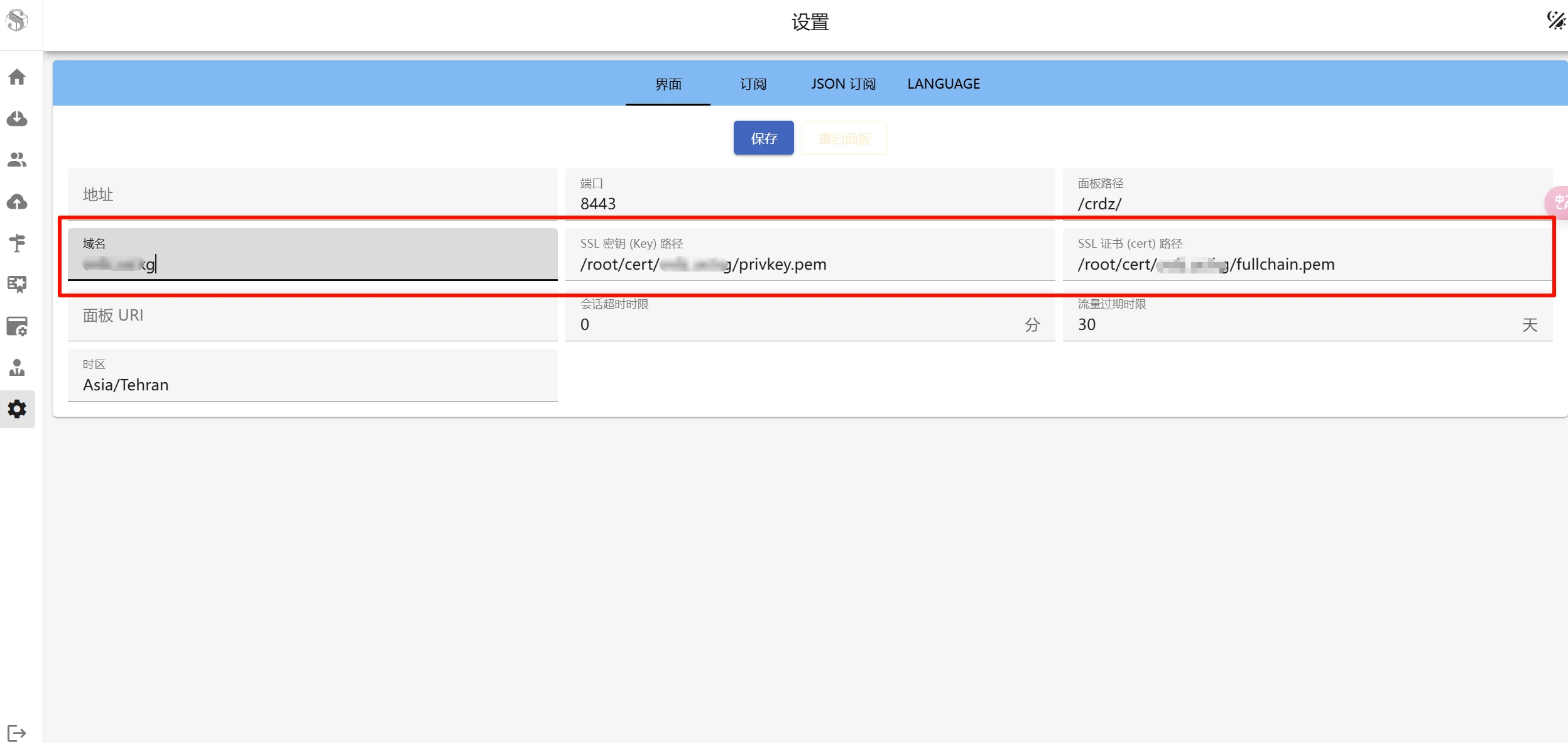Open the JSON 订阅 tab
Viewport: 1568px width, 743px height.
pos(843,84)
